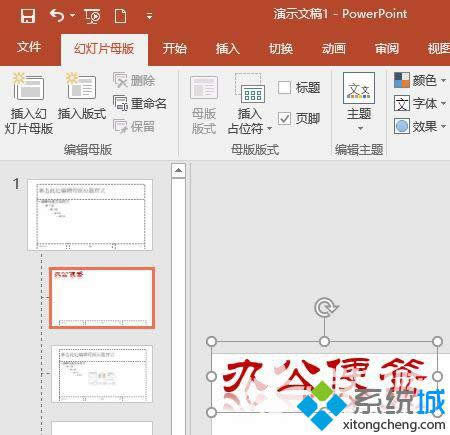Click 重命名 to rename layout

click(x=140, y=103)
